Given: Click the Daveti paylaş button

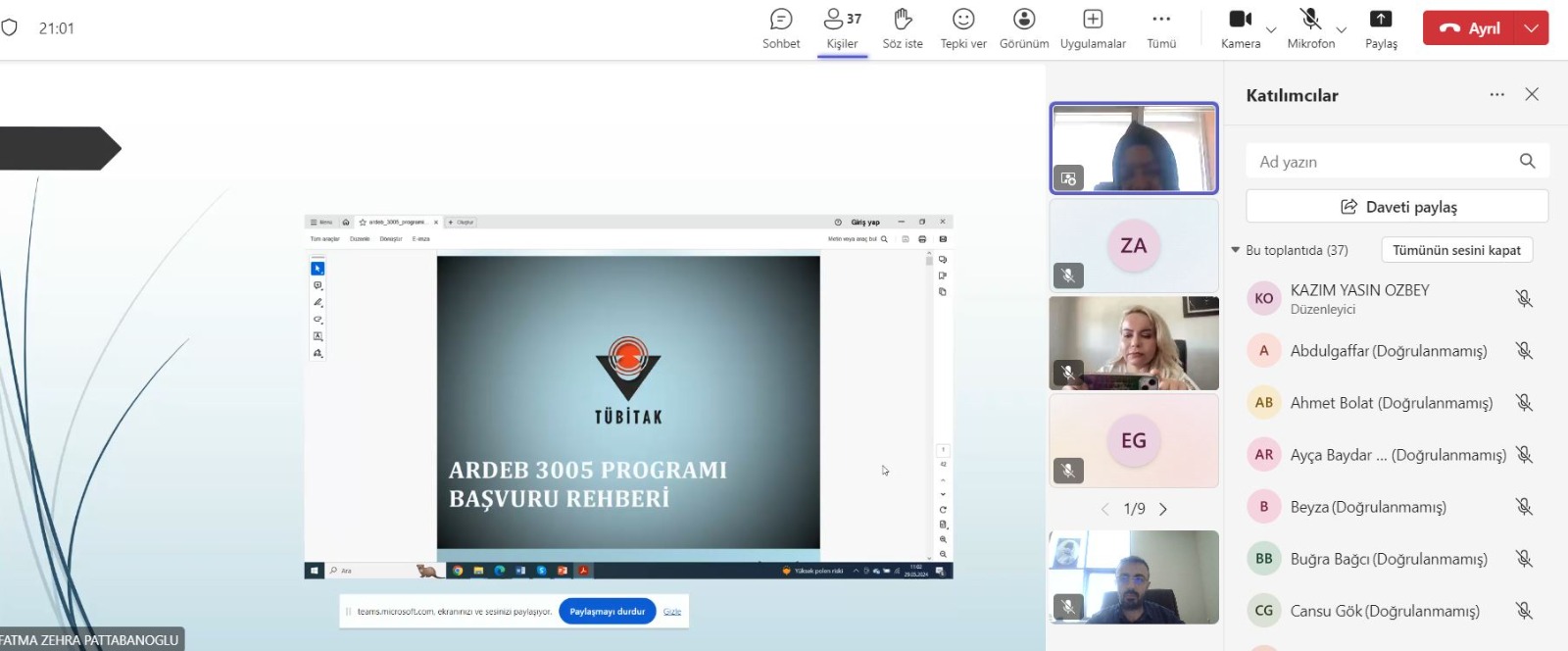Looking at the screenshot, I should pos(1396,207).
